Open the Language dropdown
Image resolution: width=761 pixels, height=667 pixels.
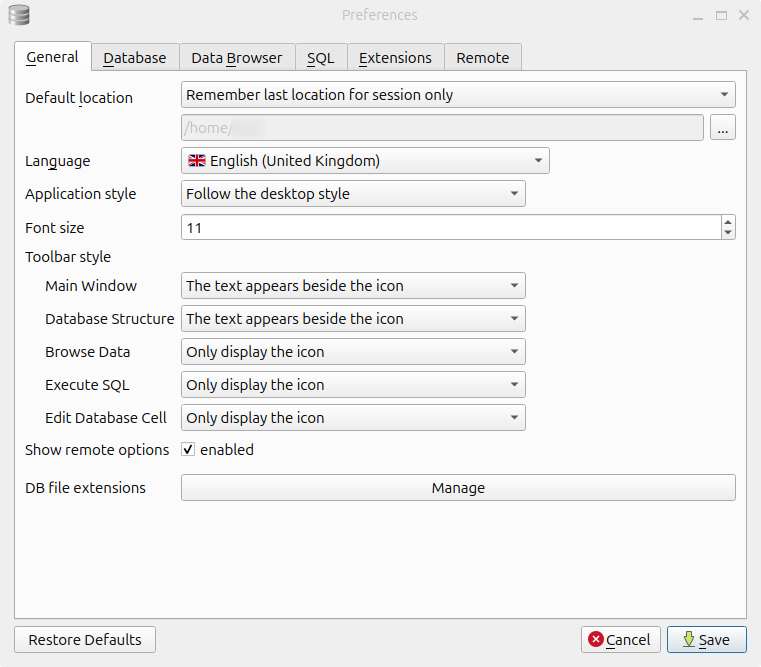click(365, 161)
